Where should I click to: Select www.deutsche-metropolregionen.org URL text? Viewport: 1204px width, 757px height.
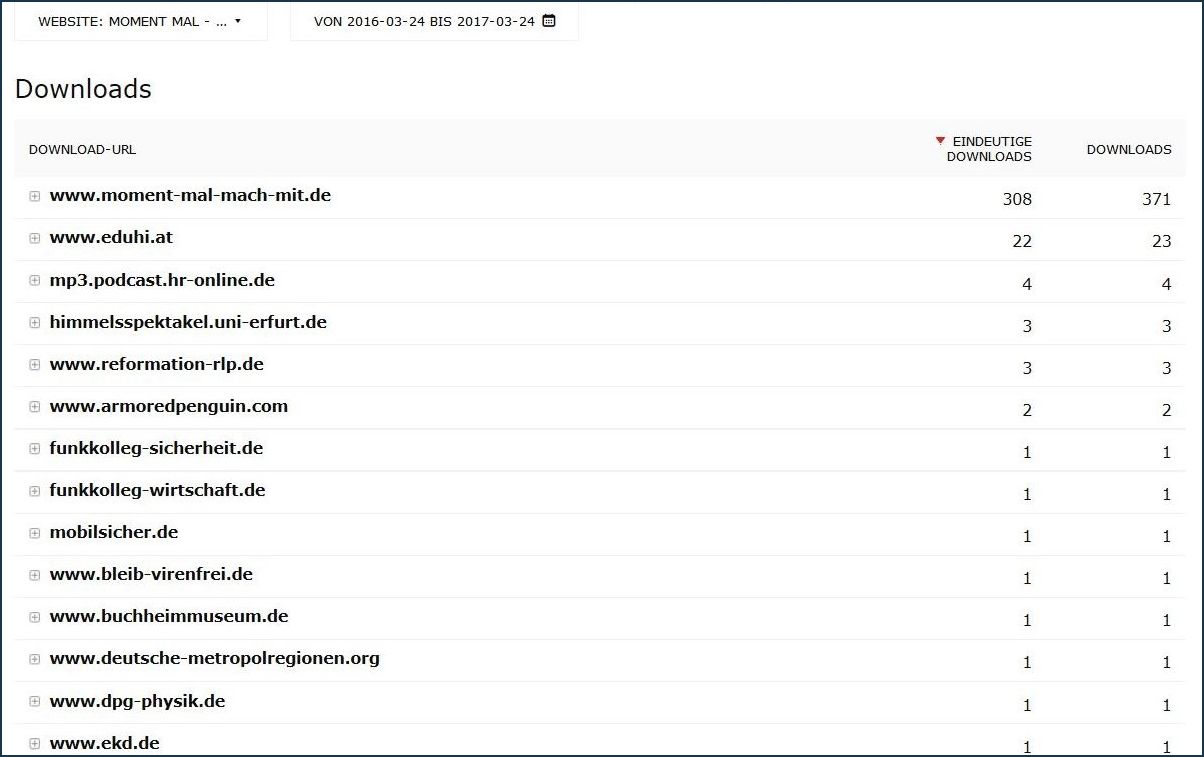point(215,658)
